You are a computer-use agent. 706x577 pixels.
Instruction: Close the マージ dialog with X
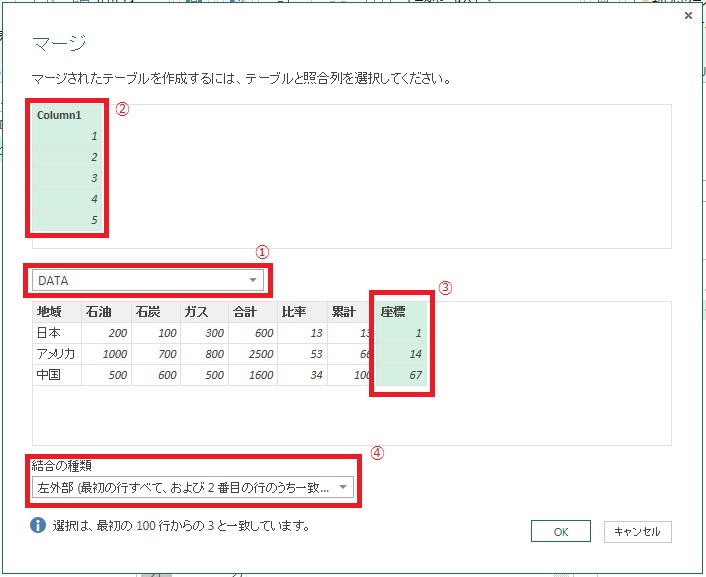[x=688, y=16]
